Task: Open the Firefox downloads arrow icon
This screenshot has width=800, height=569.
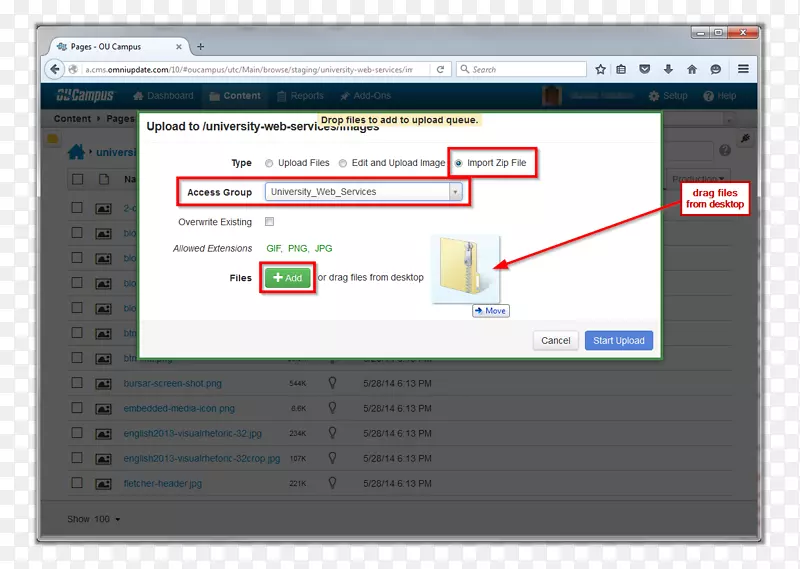Action: click(667, 70)
